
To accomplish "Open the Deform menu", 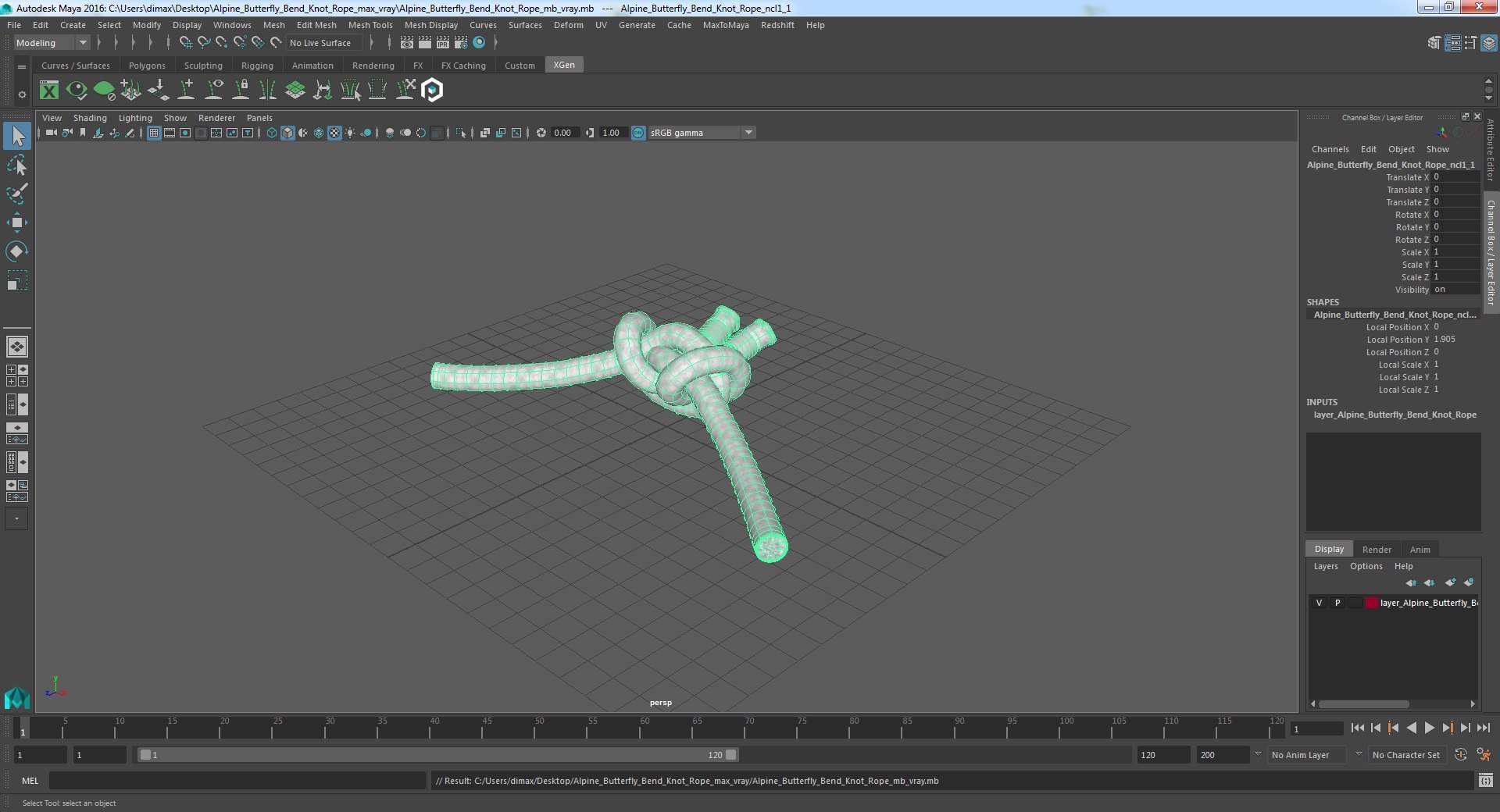I will point(569,25).
